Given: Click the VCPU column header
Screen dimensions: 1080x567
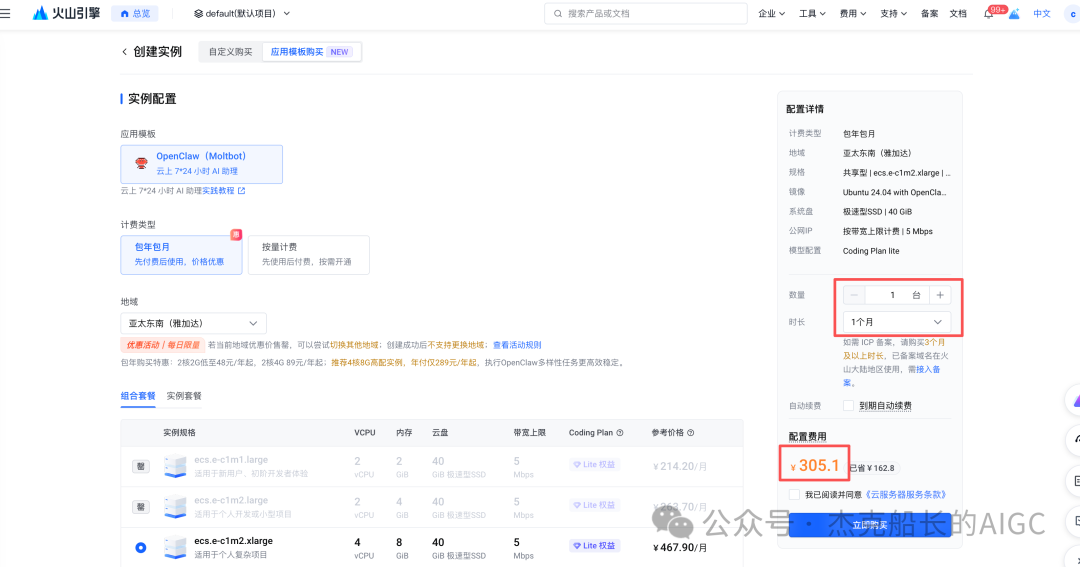Looking at the screenshot, I should tap(365, 433).
